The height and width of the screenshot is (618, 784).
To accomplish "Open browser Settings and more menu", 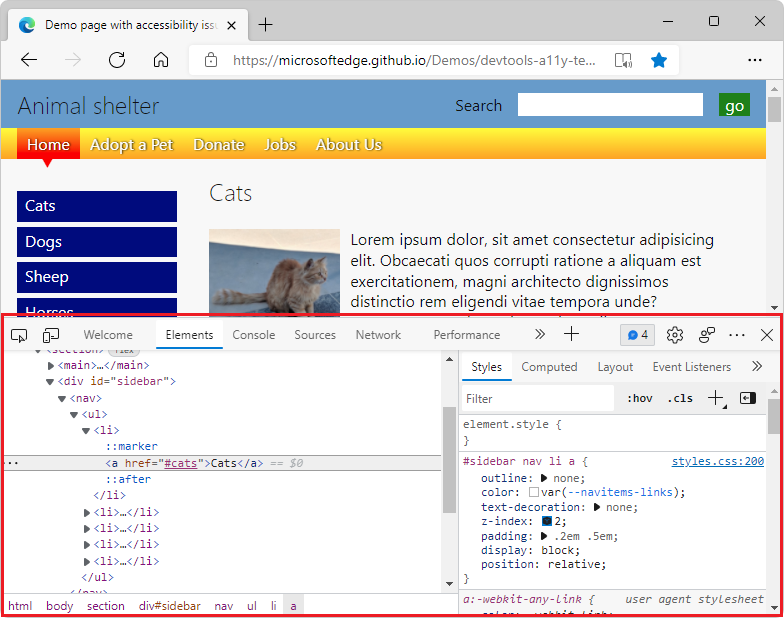I will pyautogui.click(x=754, y=60).
